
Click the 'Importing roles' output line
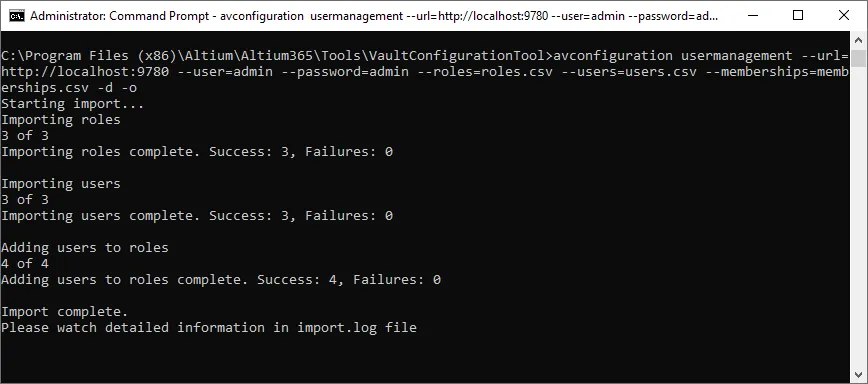60,120
